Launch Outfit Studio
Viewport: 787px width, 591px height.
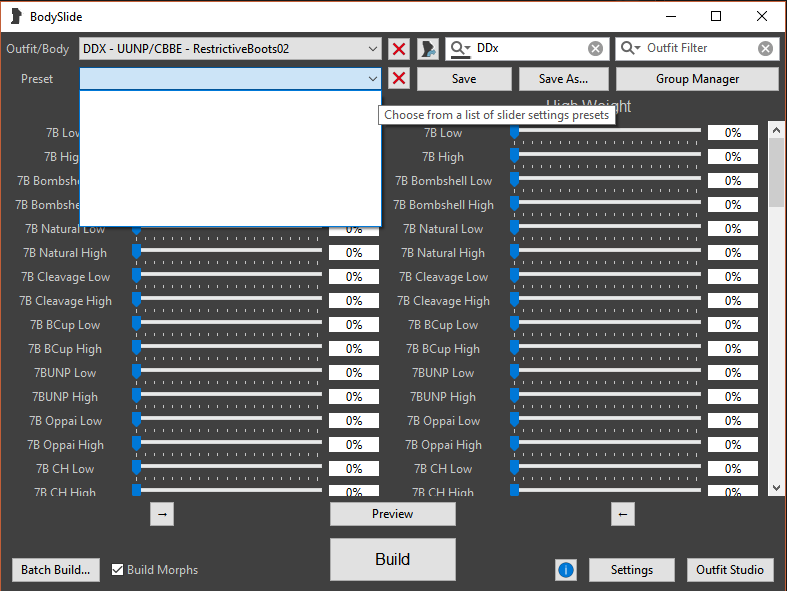coord(730,570)
